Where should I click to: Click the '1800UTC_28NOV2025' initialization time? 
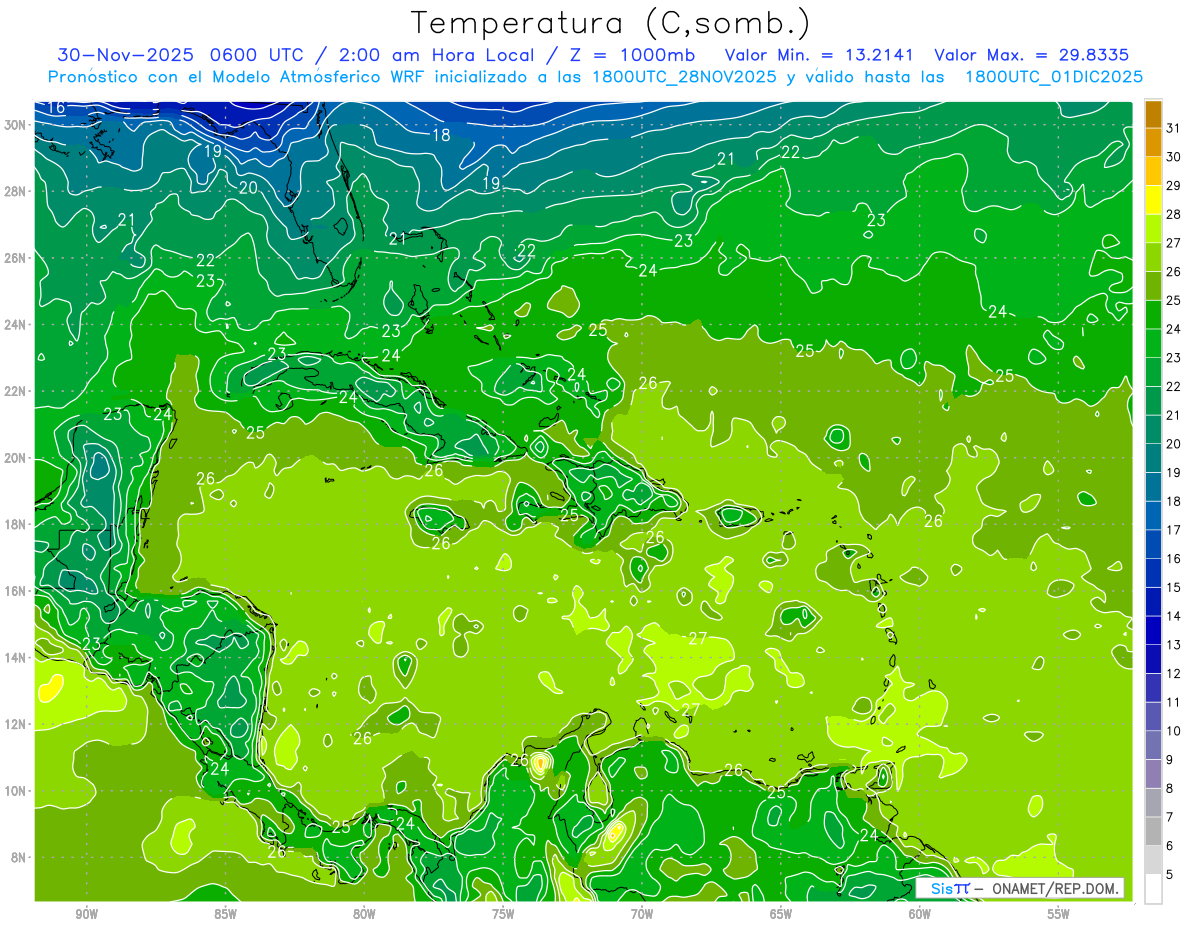click(683, 77)
